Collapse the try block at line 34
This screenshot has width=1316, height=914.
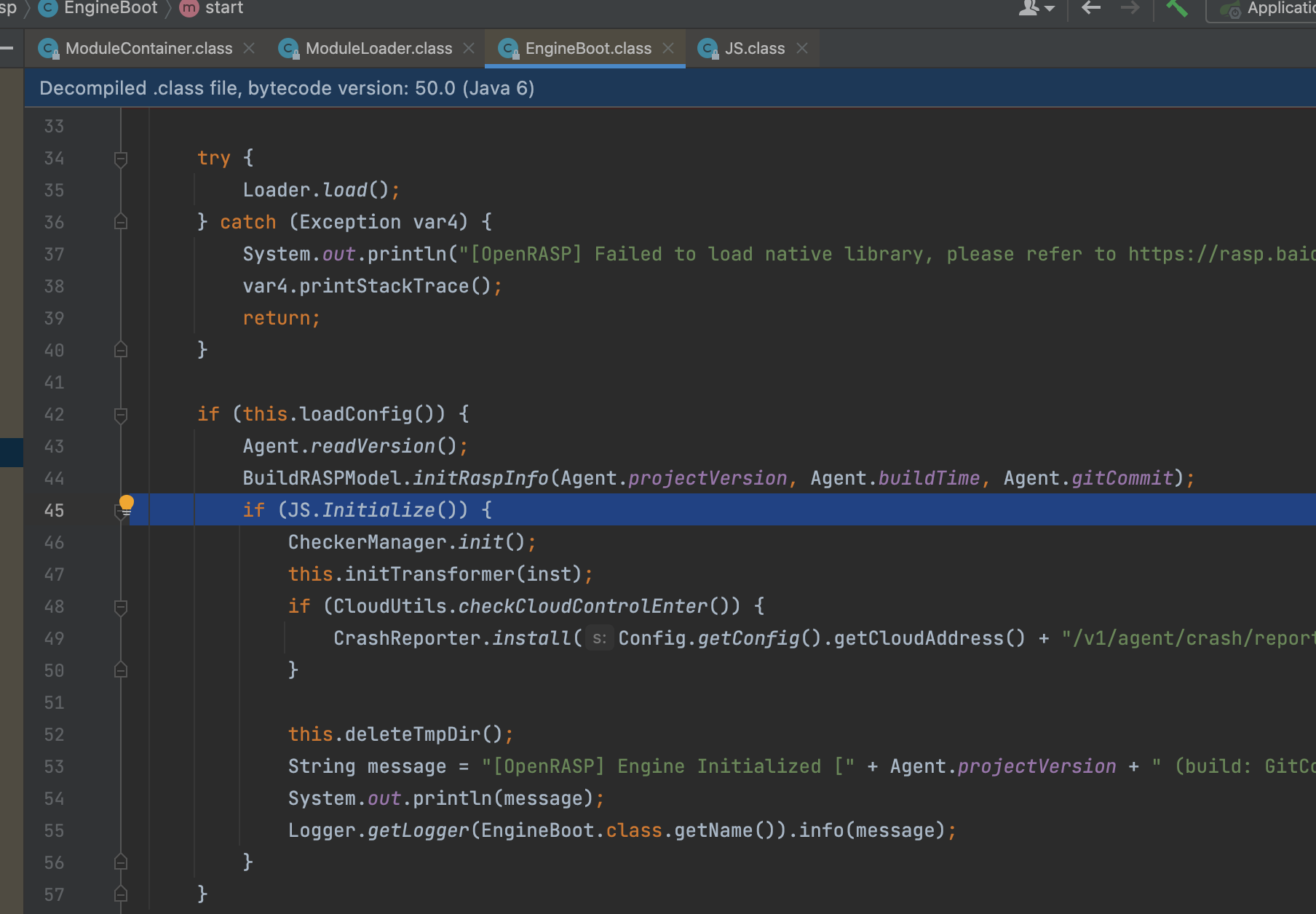pyautogui.click(x=121, y=159)
